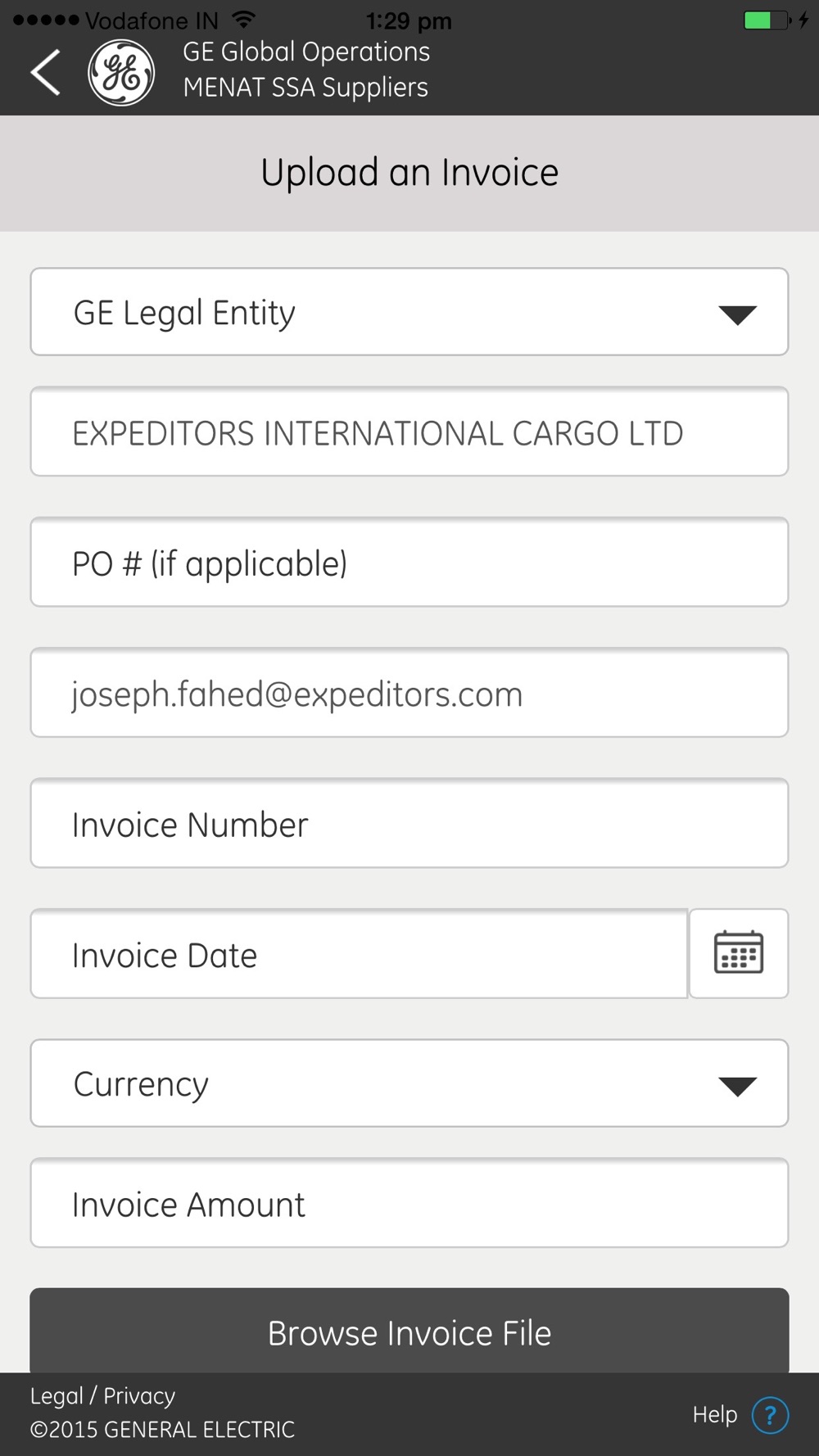Focus the PO # field

pyautogui.click(x=409, y=563)
